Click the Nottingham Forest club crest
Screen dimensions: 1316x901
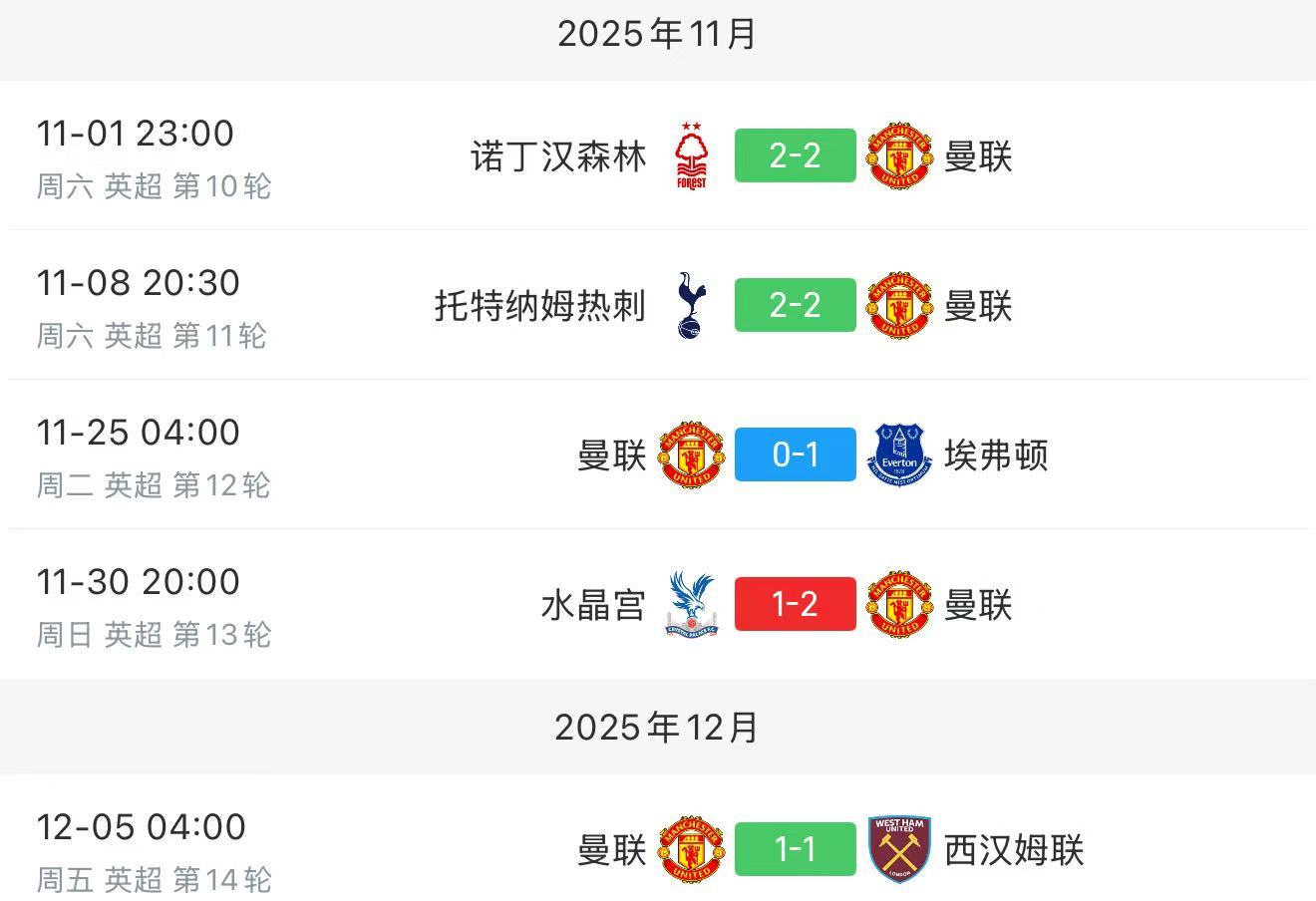click(x=691, y=156)
